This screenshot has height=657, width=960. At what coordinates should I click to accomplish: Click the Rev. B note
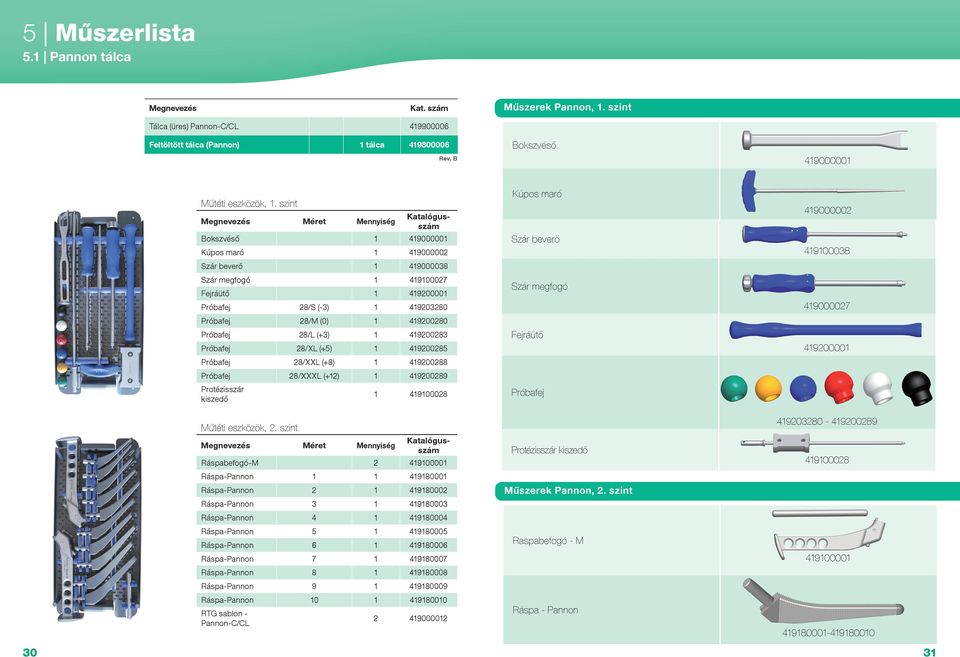tap(448, 159)
